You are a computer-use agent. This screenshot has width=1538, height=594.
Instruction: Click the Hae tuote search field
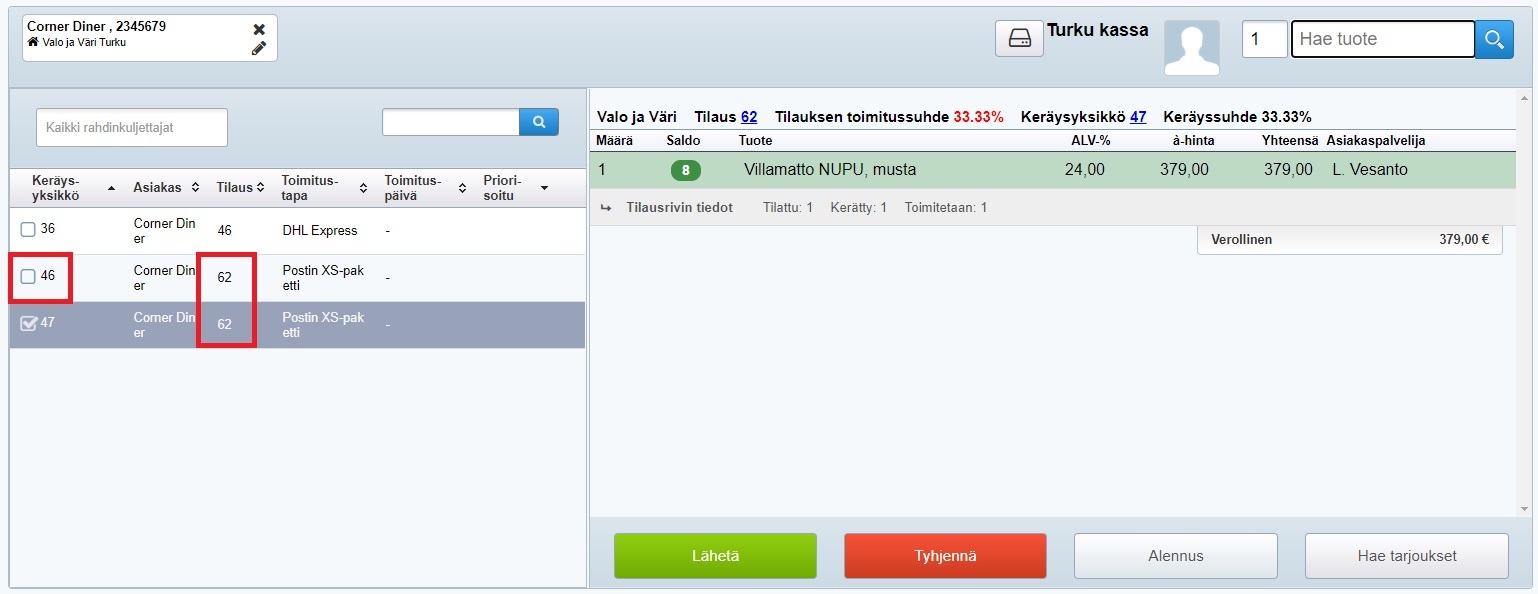(1382, 40)
